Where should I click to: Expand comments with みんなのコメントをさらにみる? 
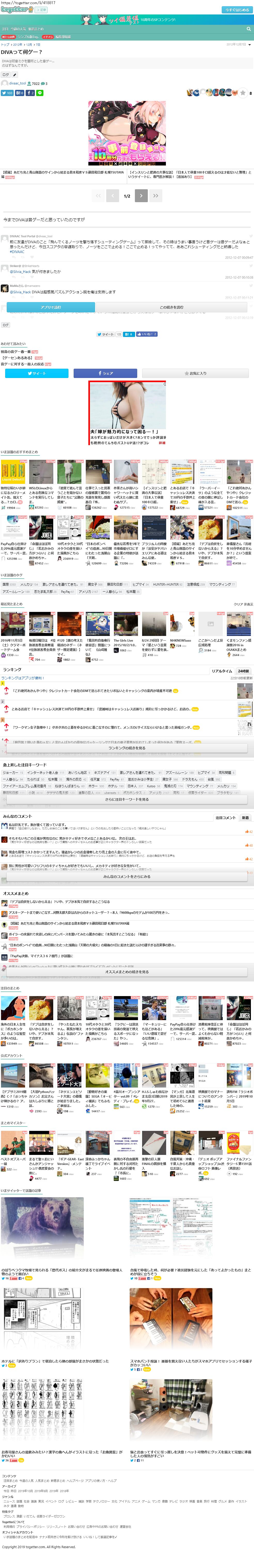point(127,877)
